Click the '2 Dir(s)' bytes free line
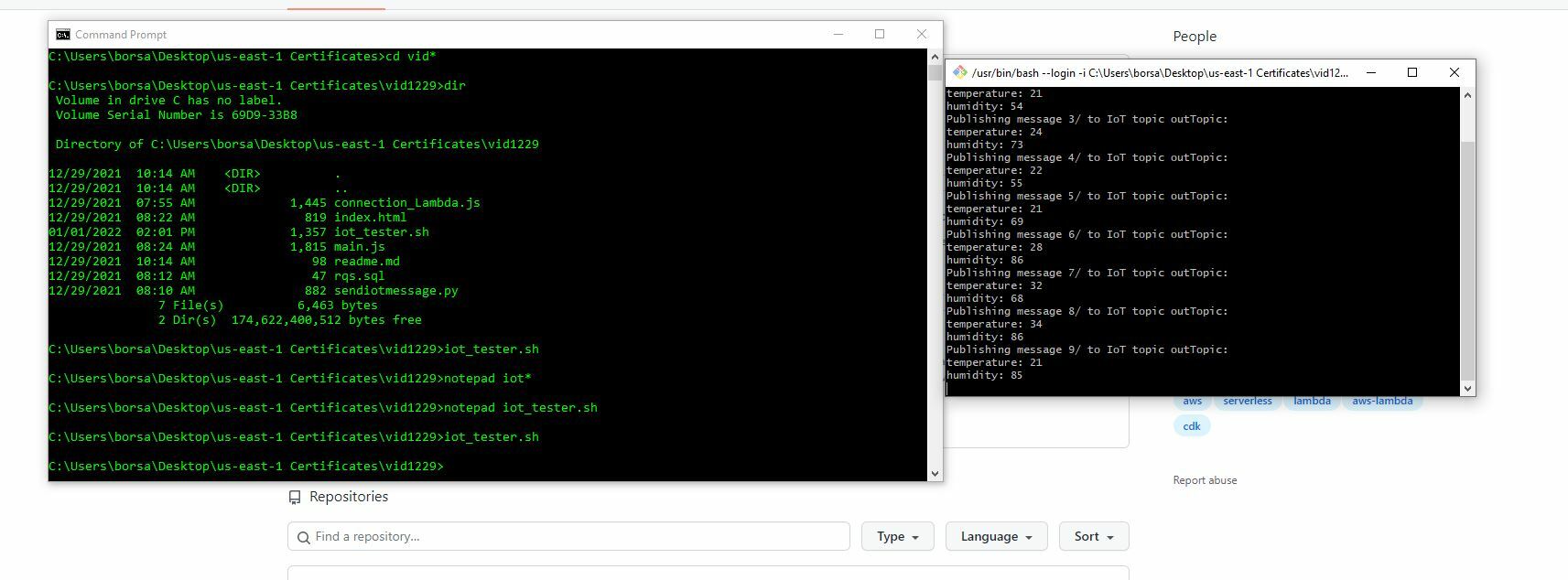 (x=290, y=320)
